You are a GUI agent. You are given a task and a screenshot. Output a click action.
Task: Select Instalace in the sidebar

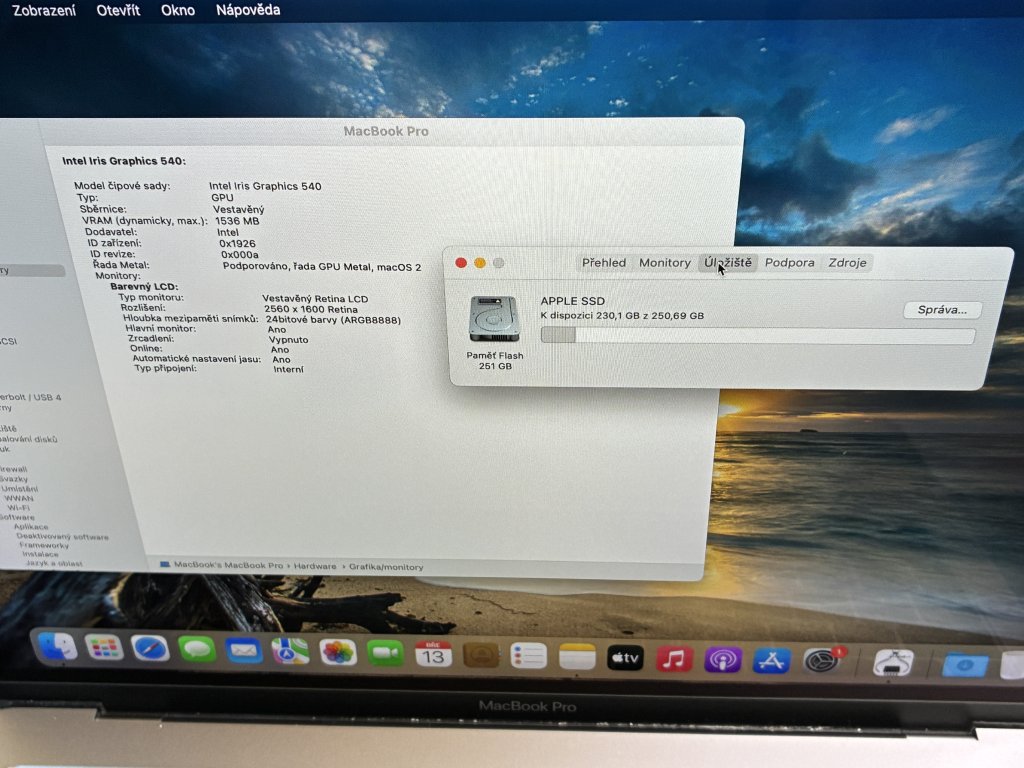[x=40, y=554]
